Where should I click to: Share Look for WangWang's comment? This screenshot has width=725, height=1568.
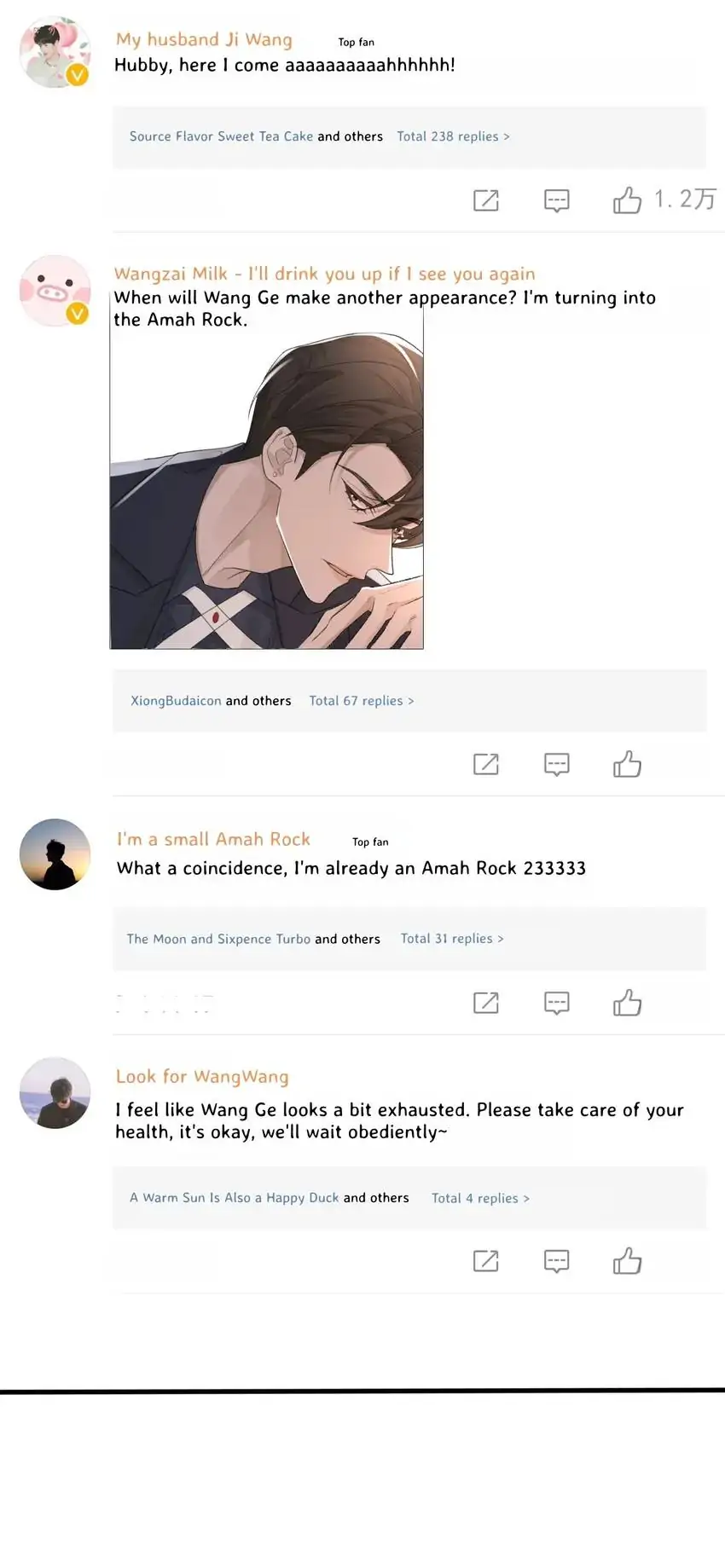click(485, 1261)
